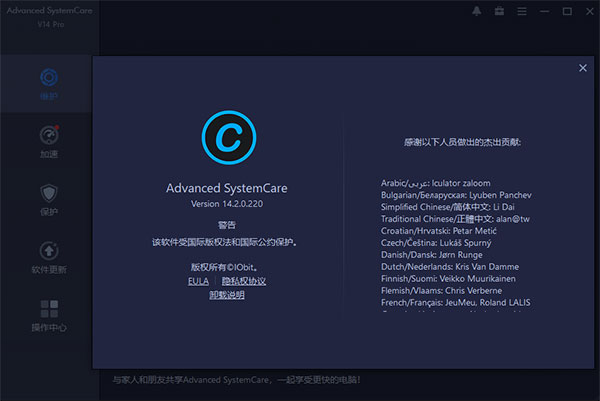Select the Finnish Veikko Muurikainen credit
Viewport: 600px width, 401px height.
(448, 279)
